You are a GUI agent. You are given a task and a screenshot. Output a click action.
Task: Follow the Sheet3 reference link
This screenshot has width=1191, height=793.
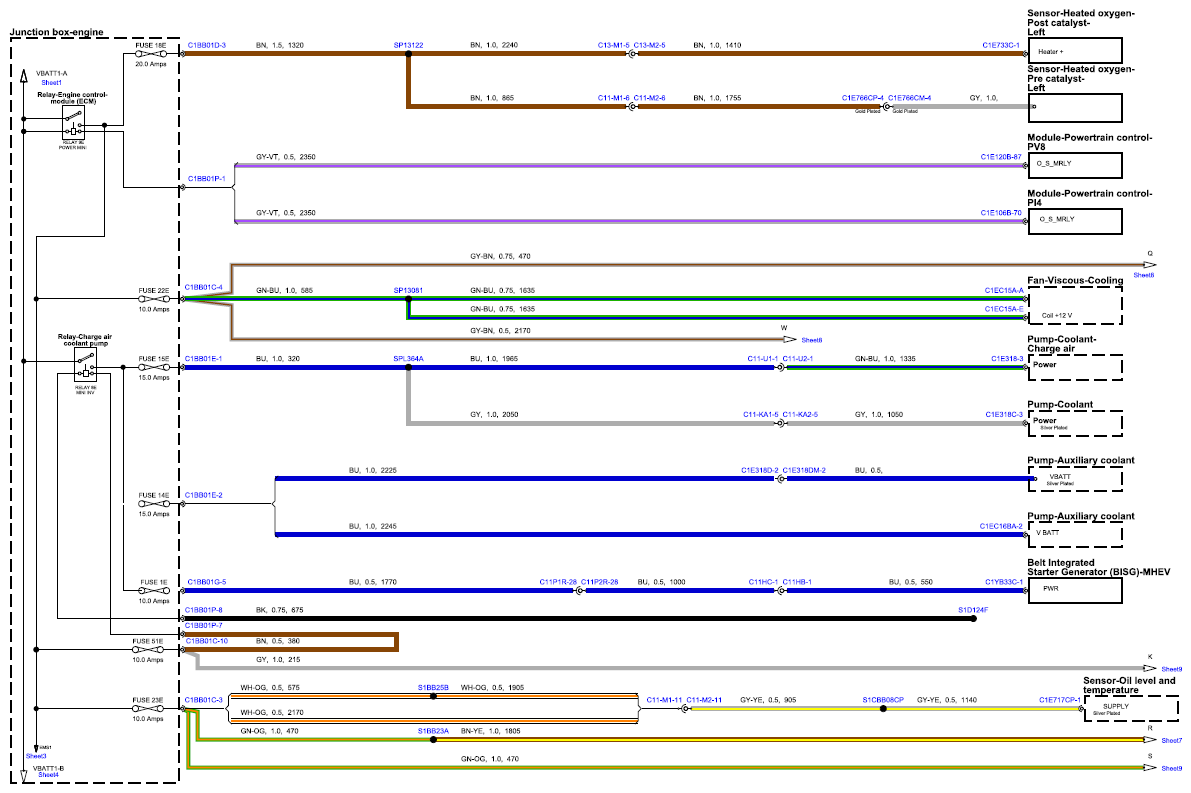pyautogui.click(x=36, y=757)
